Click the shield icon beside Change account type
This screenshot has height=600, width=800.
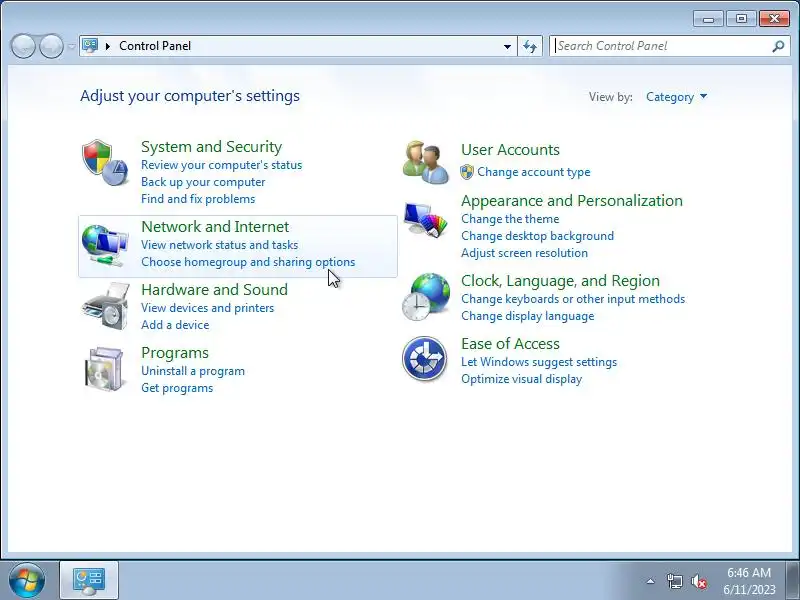467,172
